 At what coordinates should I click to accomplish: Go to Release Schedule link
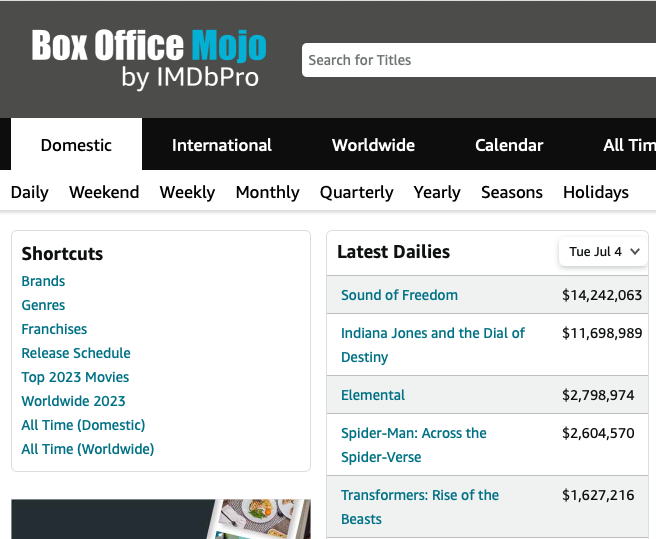coord(76,353)
